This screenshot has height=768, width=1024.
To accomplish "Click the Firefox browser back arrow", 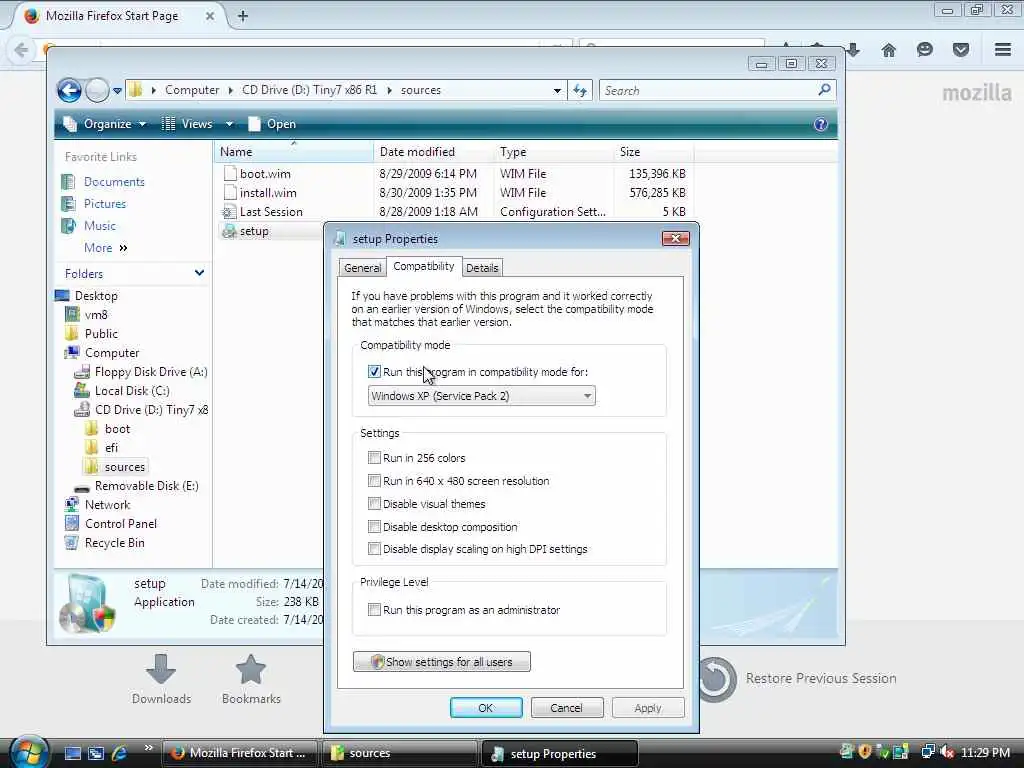I will (x=21, y=50).
